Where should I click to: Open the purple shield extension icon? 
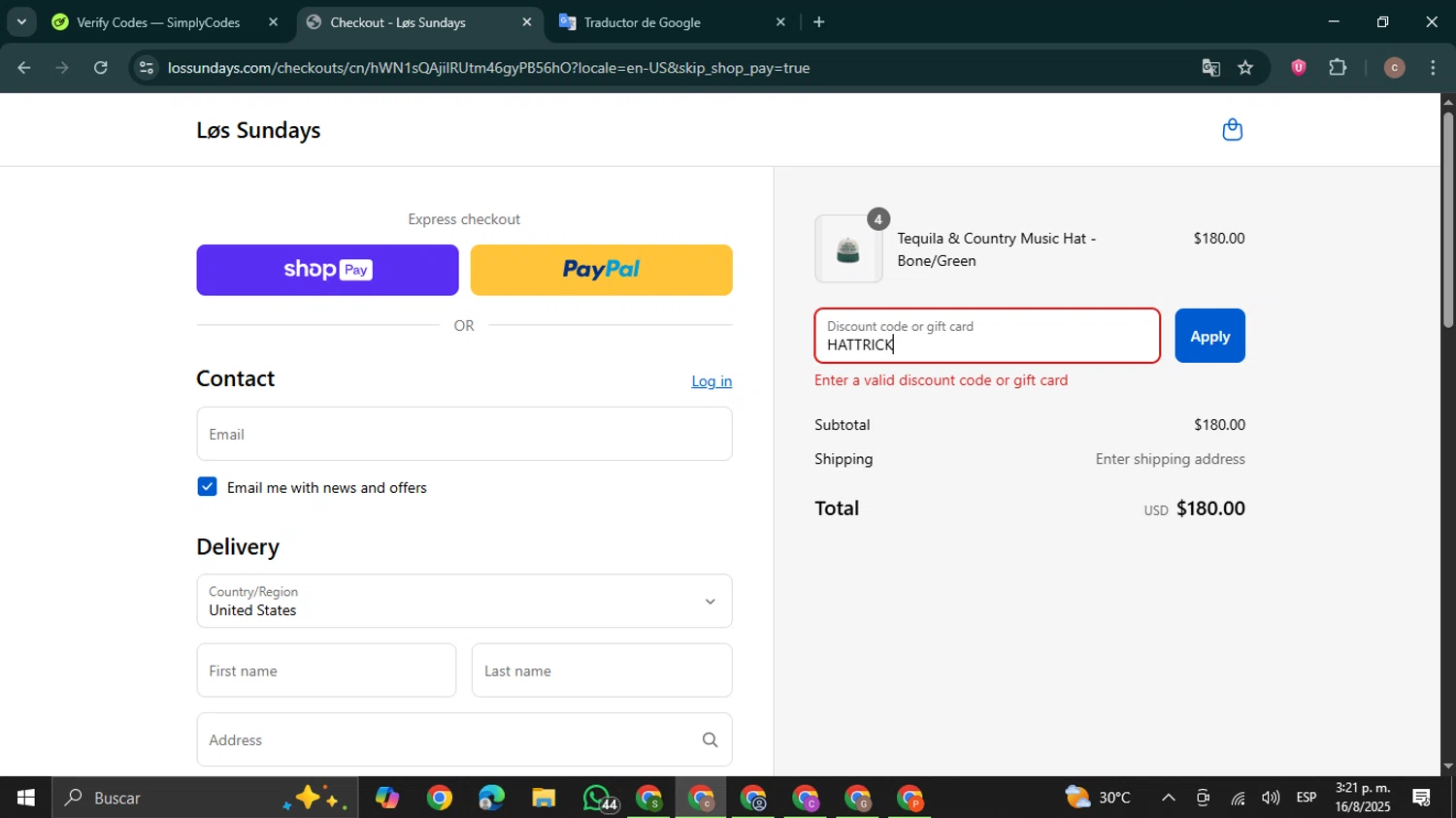click(1299, 67)
